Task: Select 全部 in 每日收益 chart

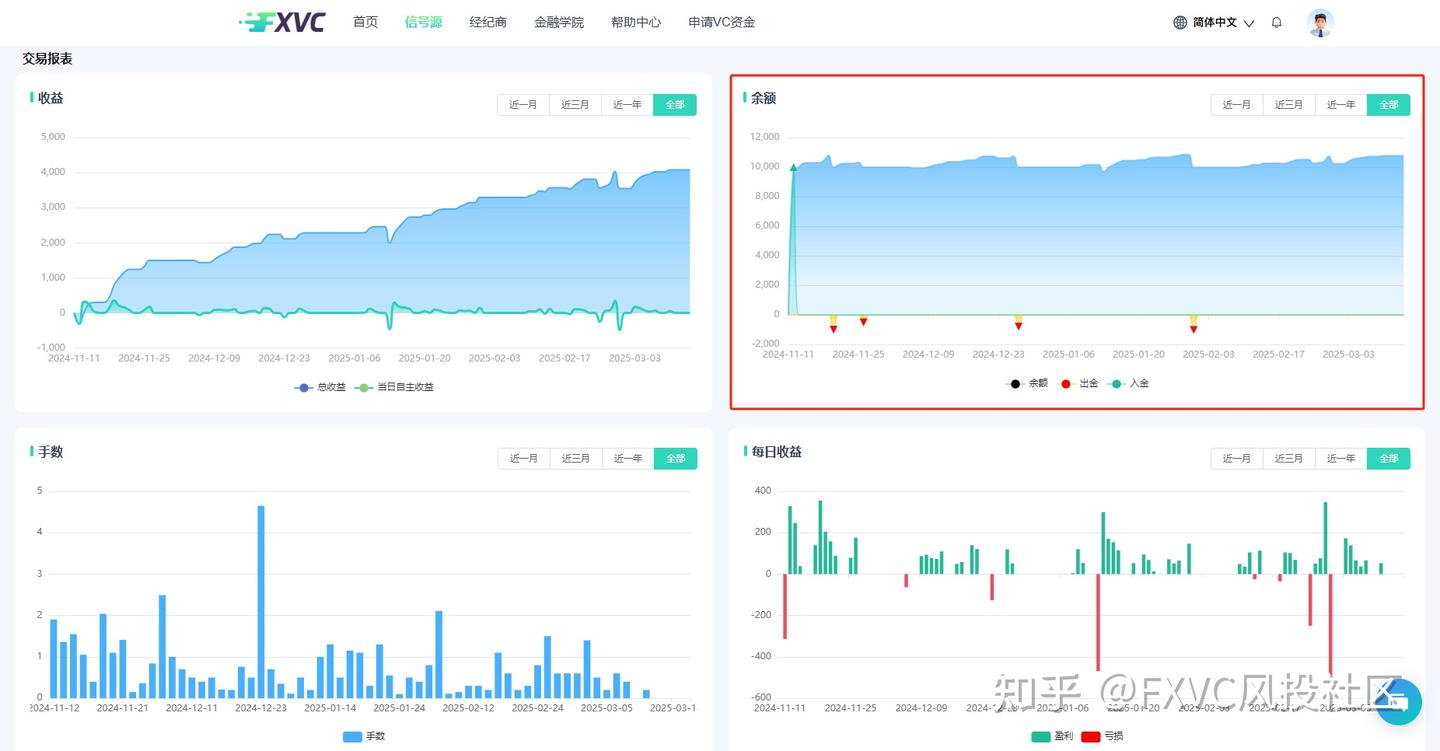Action: [1389, 459]
